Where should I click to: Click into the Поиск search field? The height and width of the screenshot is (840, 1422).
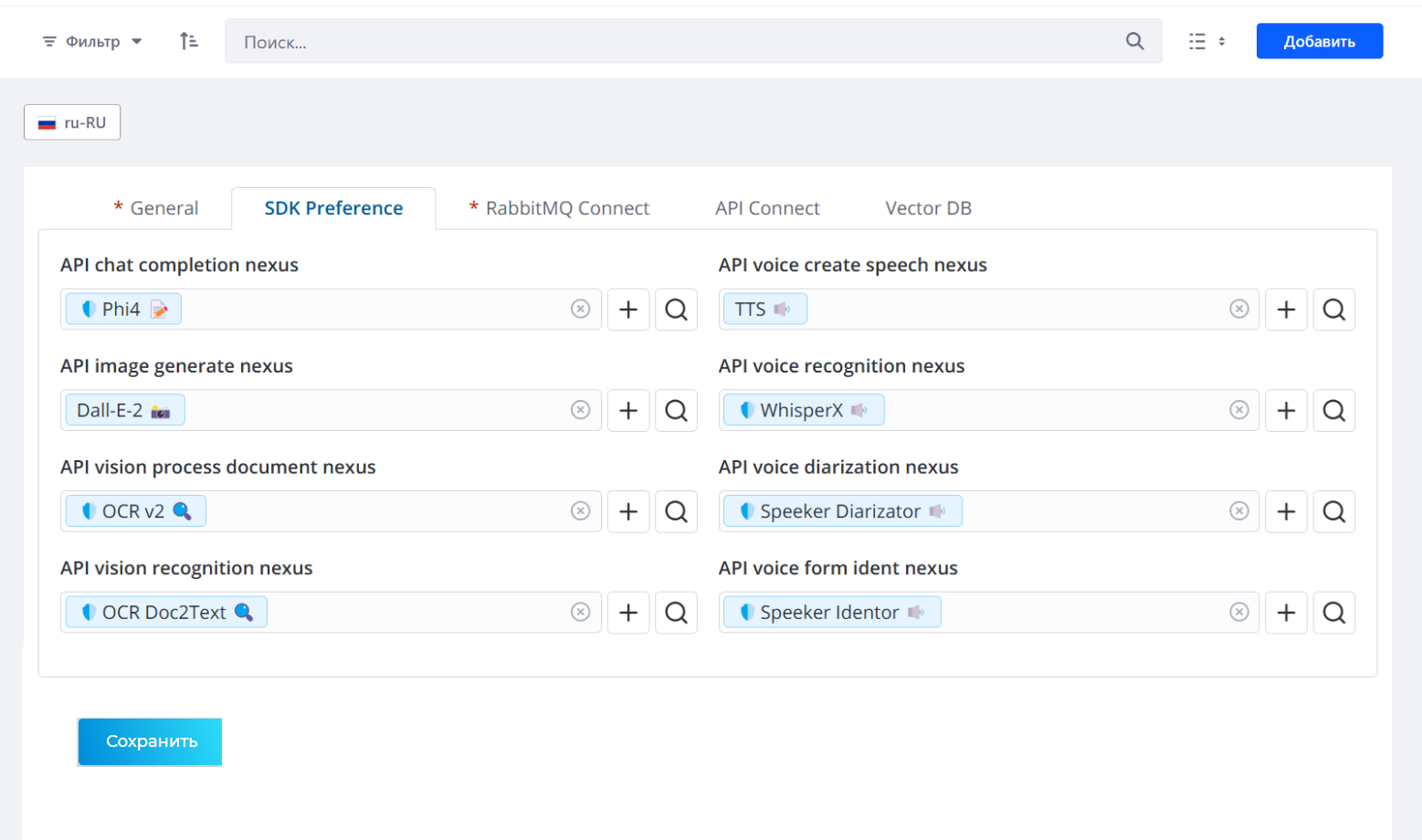[x=676, y=42]
